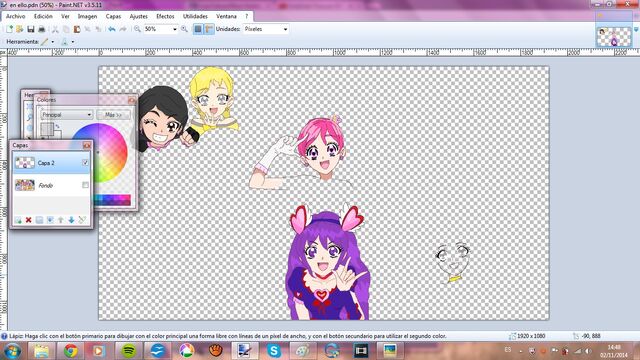Undo the last action with arrow icon
The width and height of the screenshot is (640, 360).
point(111,29)
